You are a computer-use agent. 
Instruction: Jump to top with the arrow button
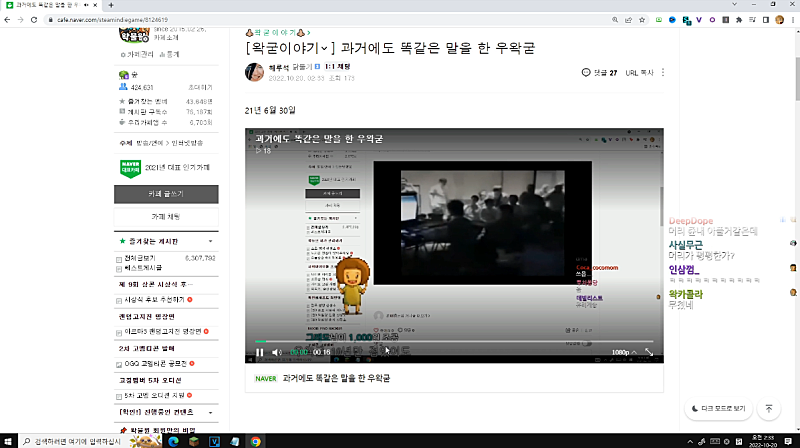tap(769, 409)
